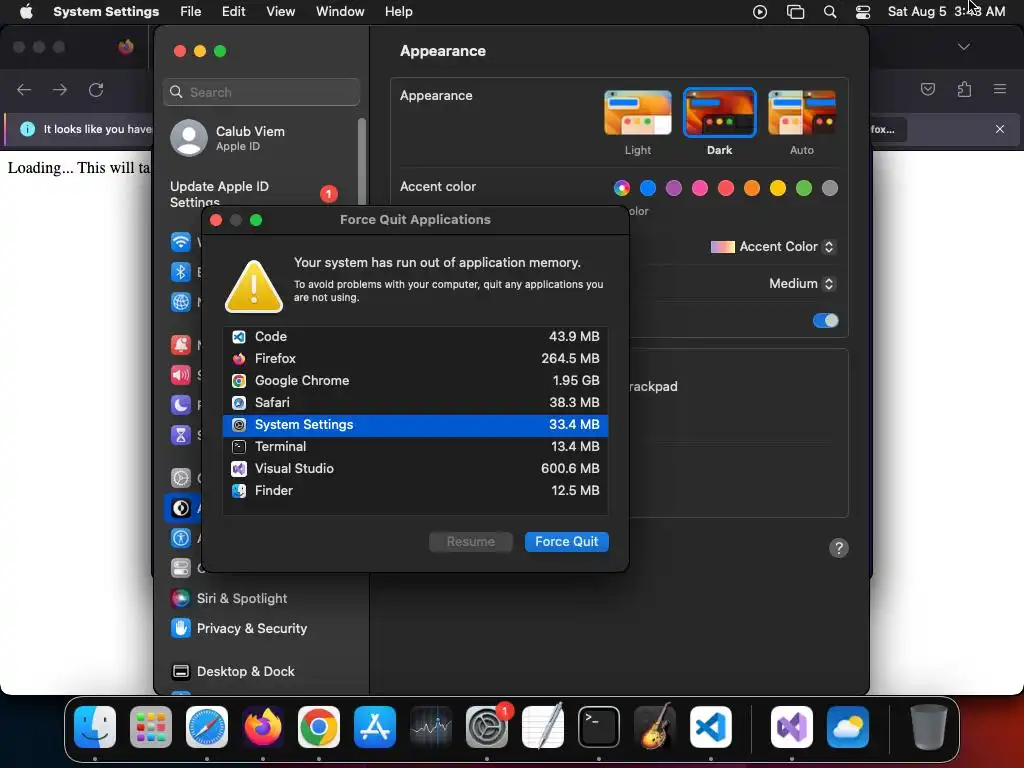Open the Window menu

click(340, 12)
